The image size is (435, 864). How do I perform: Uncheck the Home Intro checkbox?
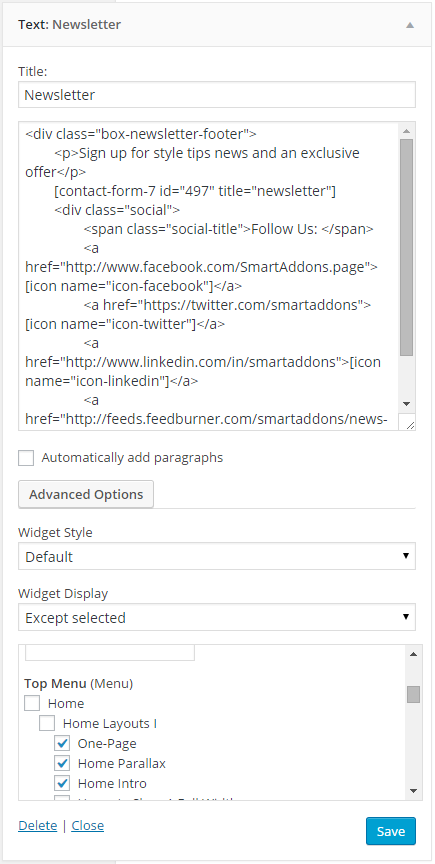pos(62,783)
